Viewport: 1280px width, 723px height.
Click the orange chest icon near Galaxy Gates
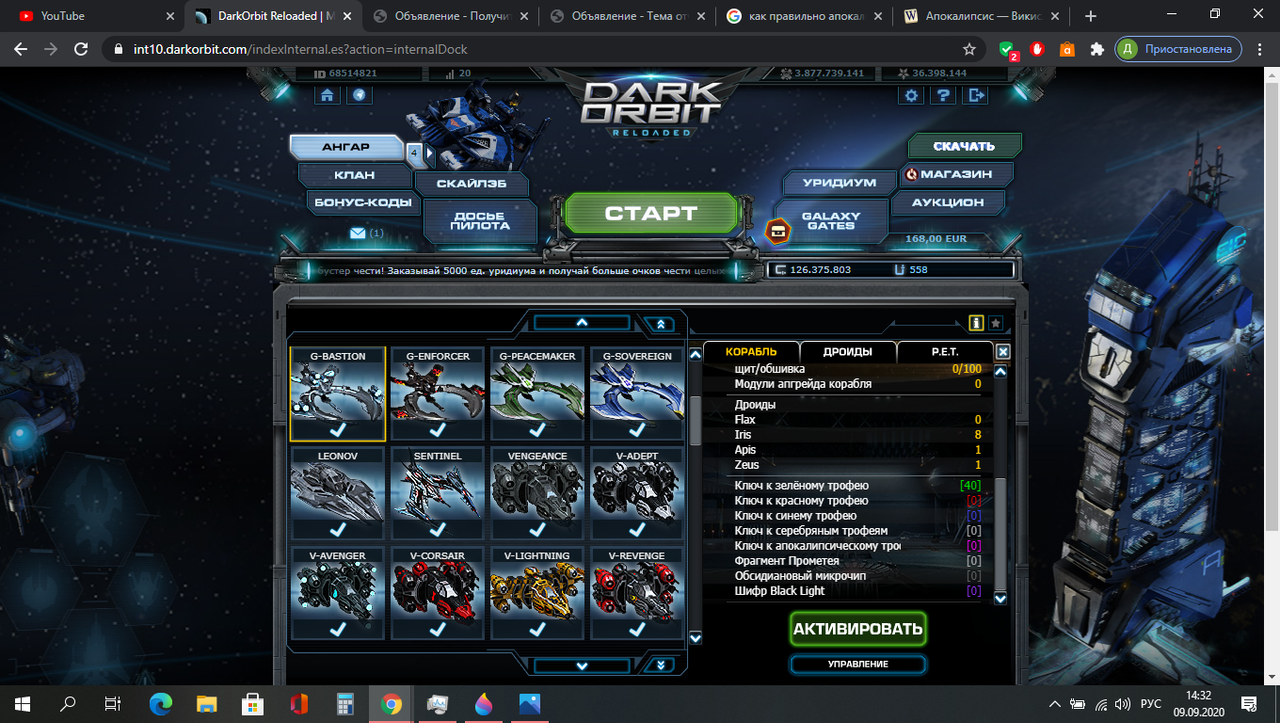coord(778,231)
